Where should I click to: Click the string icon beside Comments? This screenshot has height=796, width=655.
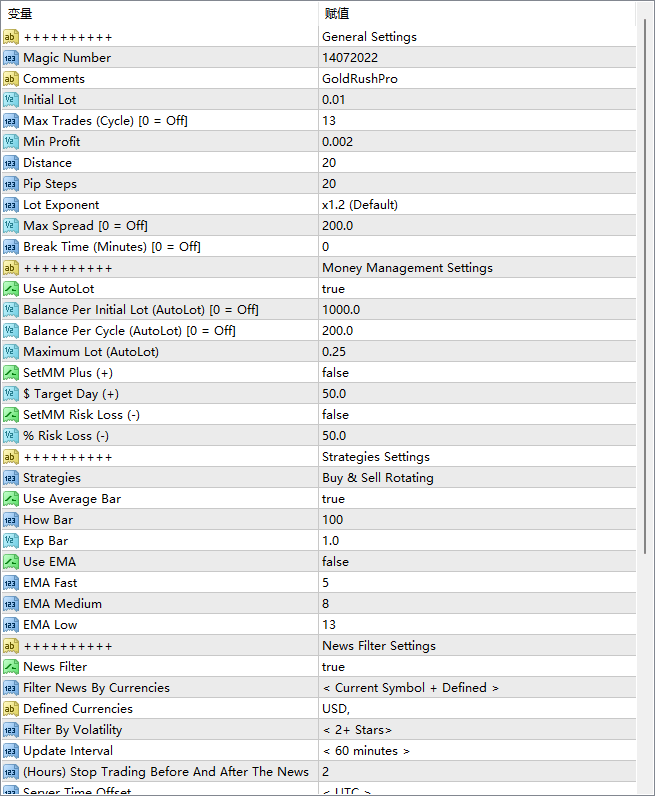(x=11, y=79)
